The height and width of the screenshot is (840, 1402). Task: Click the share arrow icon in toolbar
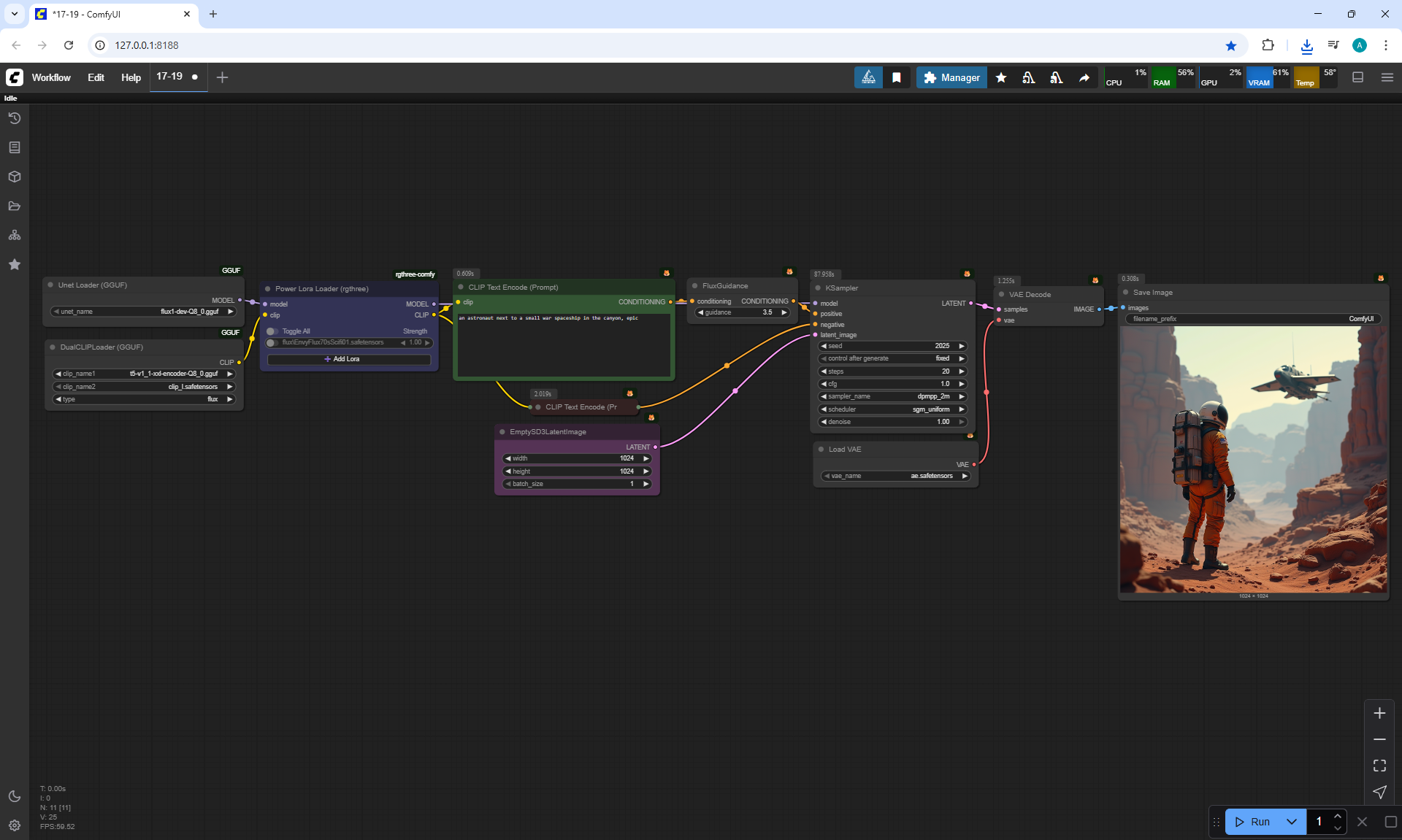(1084, 77)
